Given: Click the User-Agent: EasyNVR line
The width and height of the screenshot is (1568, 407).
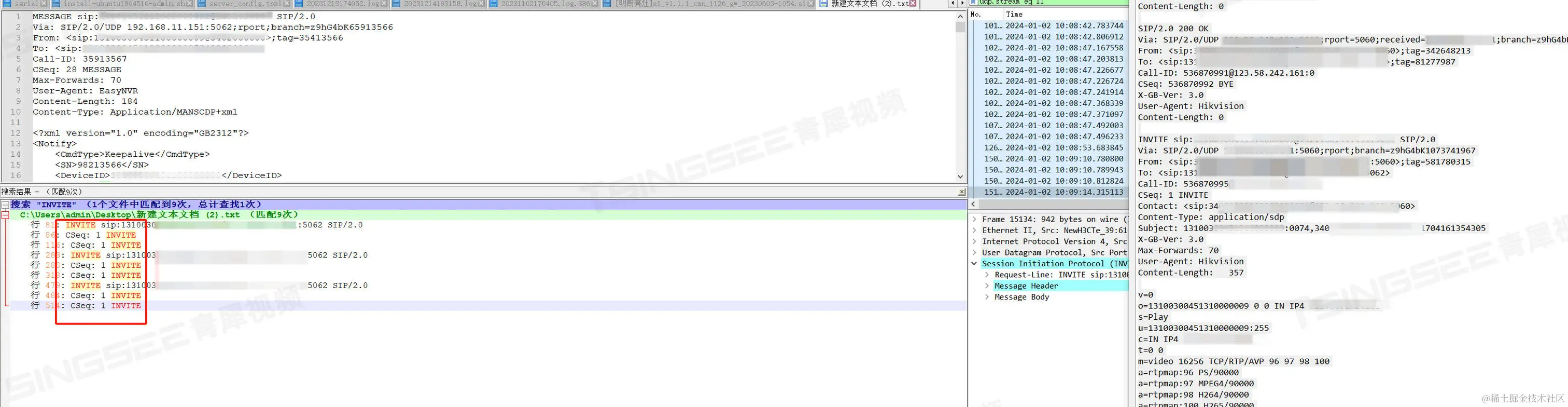Looking at the screenshot, I should (x=85, y=91).
